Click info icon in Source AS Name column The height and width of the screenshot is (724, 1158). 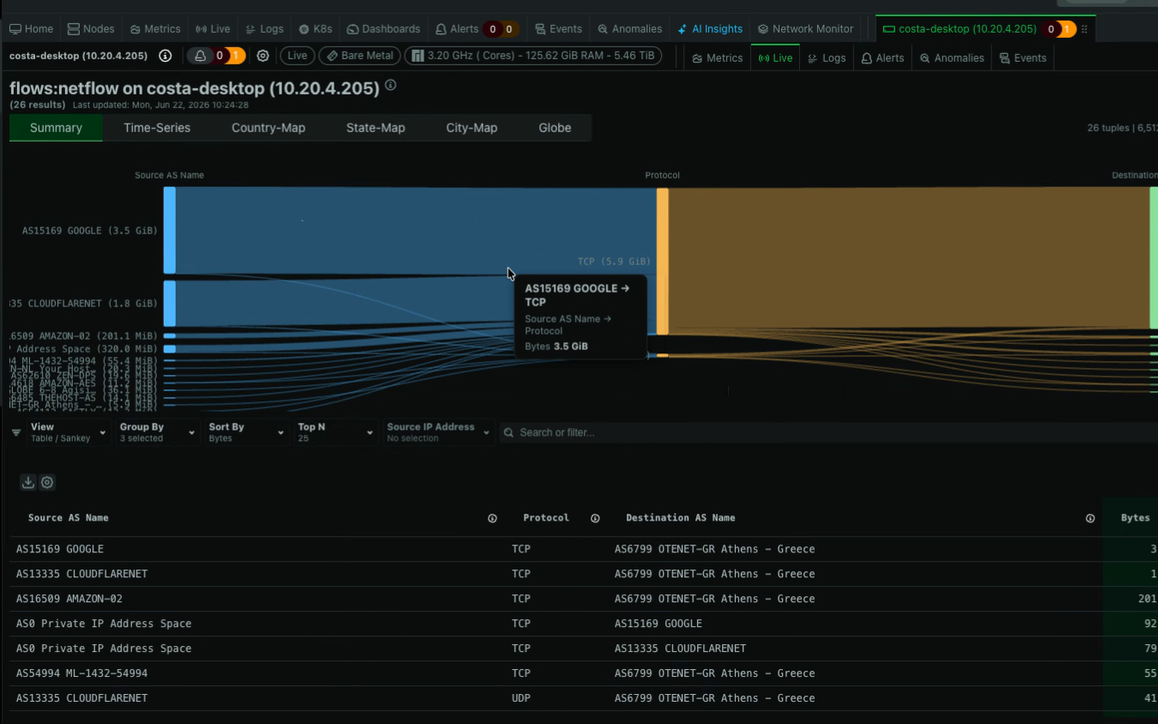[x=493, y=519]
